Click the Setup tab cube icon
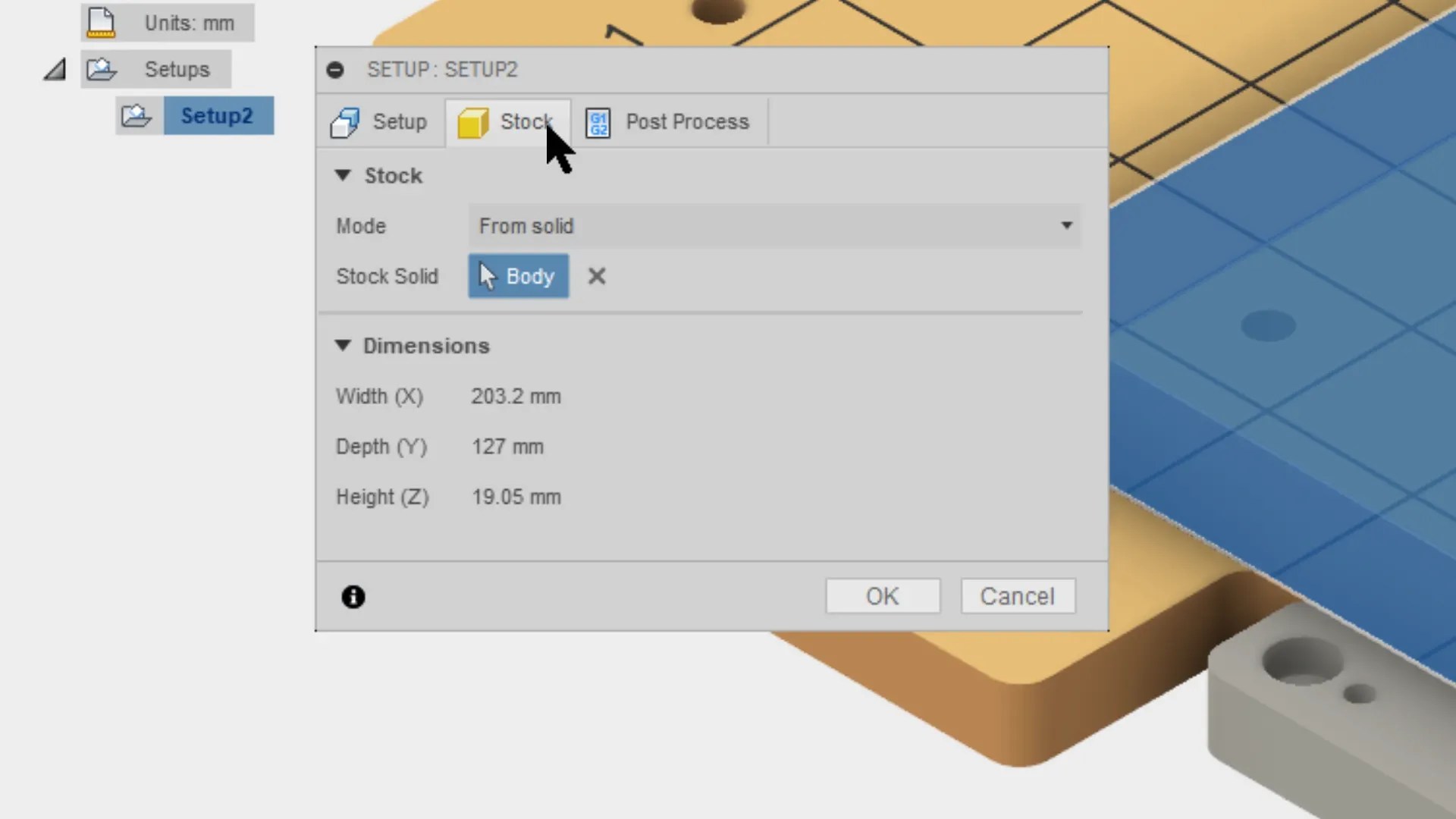 click(x=345, y=122)
